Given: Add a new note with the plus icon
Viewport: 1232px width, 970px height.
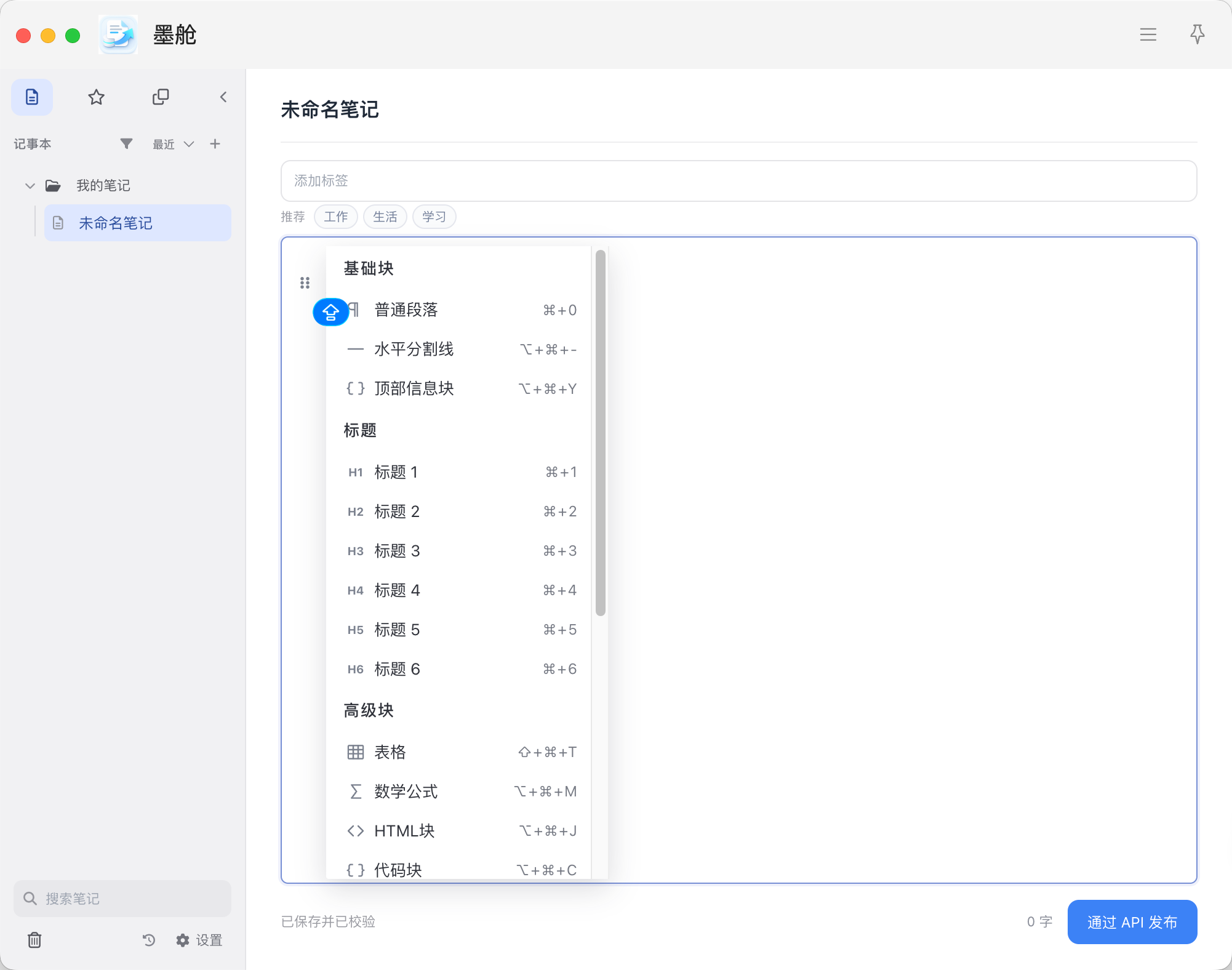Looking at the screenshot, I should (215, 143).
